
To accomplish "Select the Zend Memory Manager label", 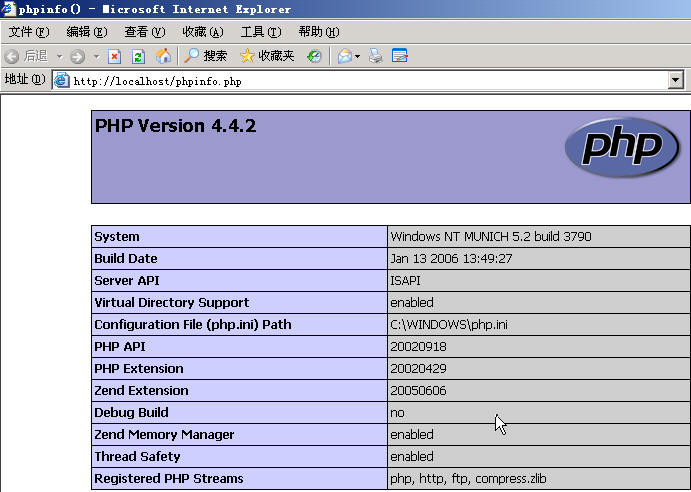I will coord(164,435).
